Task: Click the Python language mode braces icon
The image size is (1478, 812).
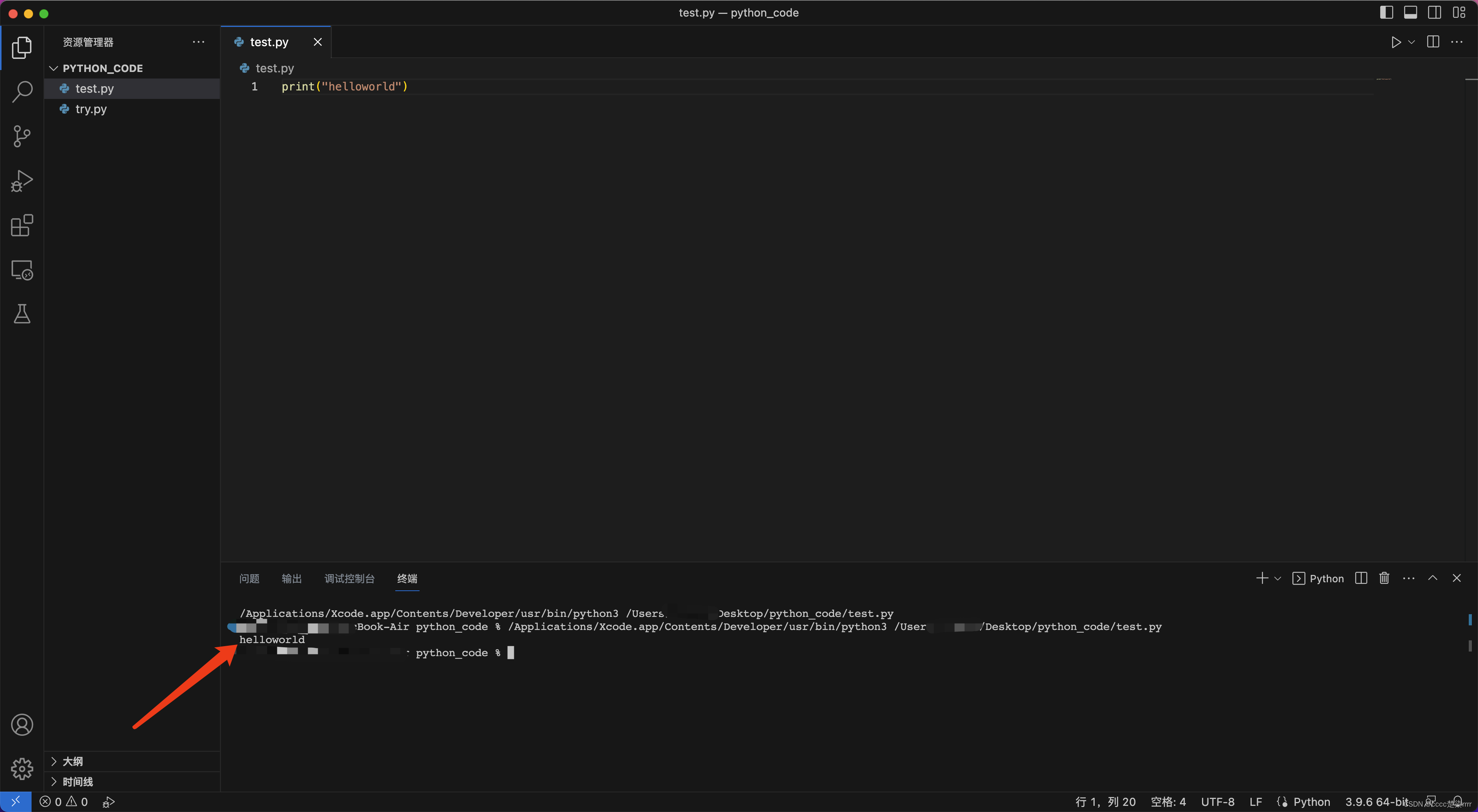Action: point(1282,802)
